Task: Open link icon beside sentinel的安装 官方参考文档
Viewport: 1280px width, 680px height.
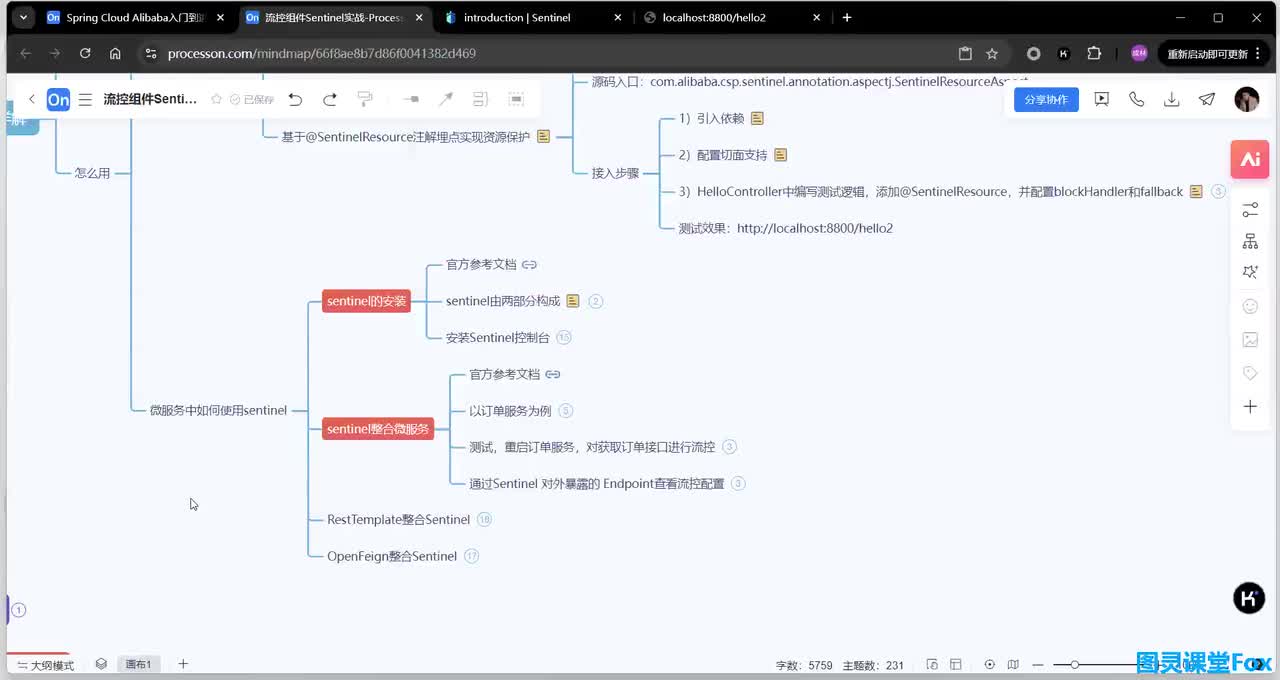Action: (530, 265)
